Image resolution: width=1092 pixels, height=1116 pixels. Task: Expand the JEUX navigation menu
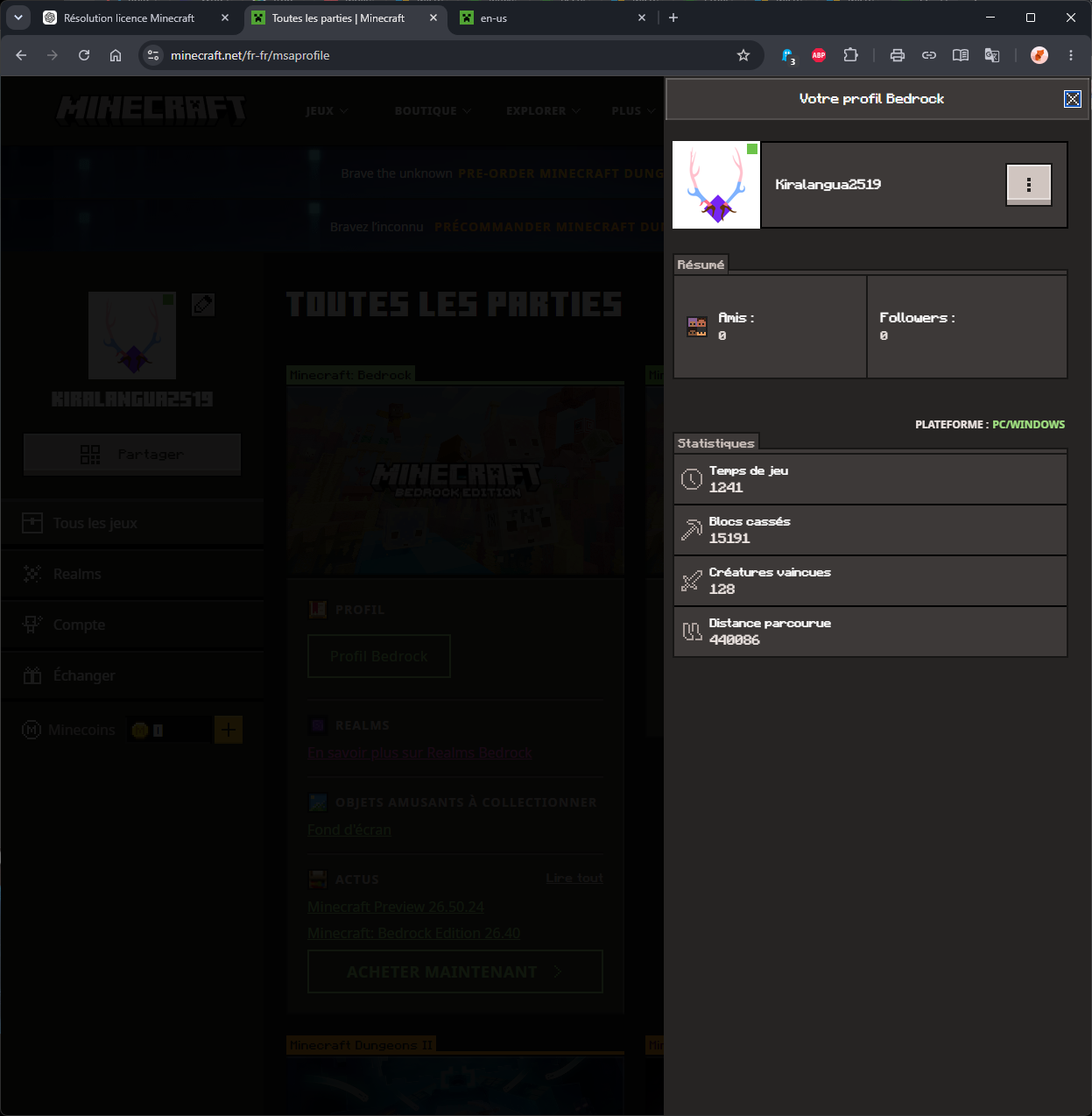[327, 111]
